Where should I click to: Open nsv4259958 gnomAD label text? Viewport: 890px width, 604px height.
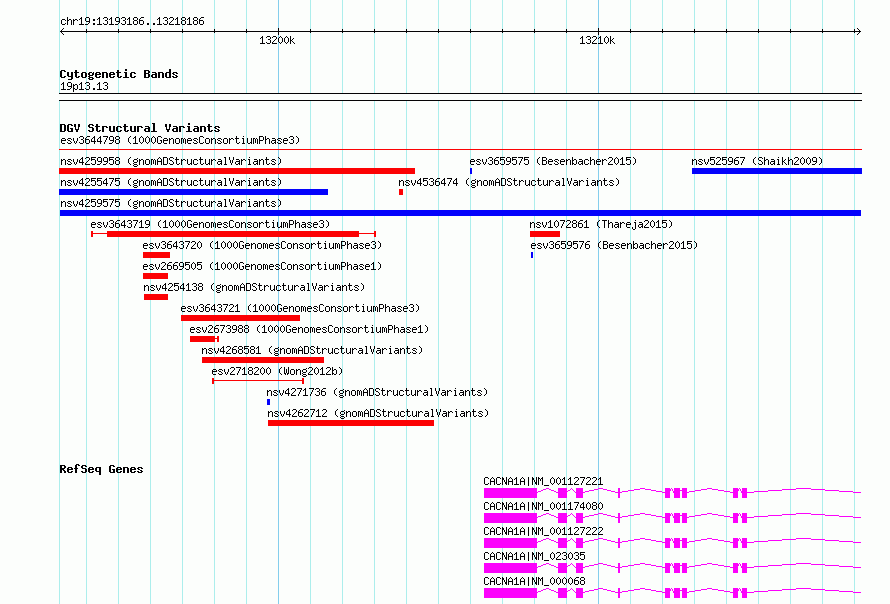tap(171, 161)
